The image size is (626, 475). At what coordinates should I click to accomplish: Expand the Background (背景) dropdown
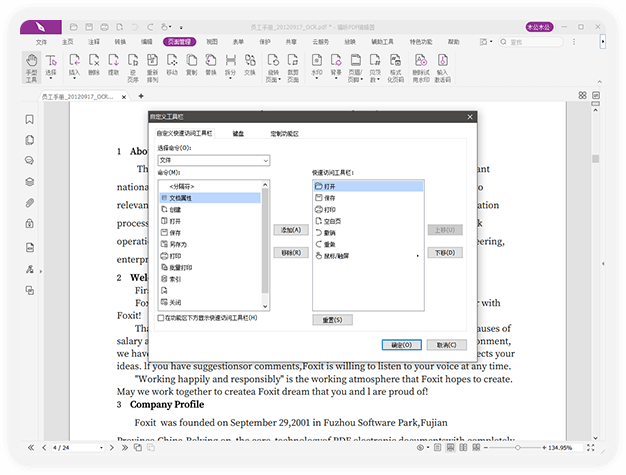coord(336,79)
